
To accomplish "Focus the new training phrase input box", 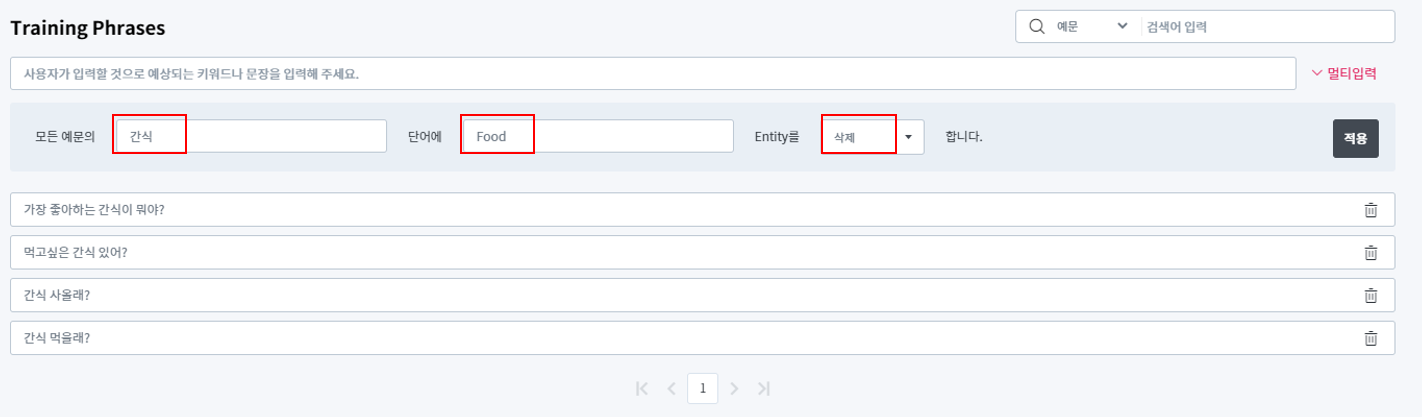I will [653, 74].
